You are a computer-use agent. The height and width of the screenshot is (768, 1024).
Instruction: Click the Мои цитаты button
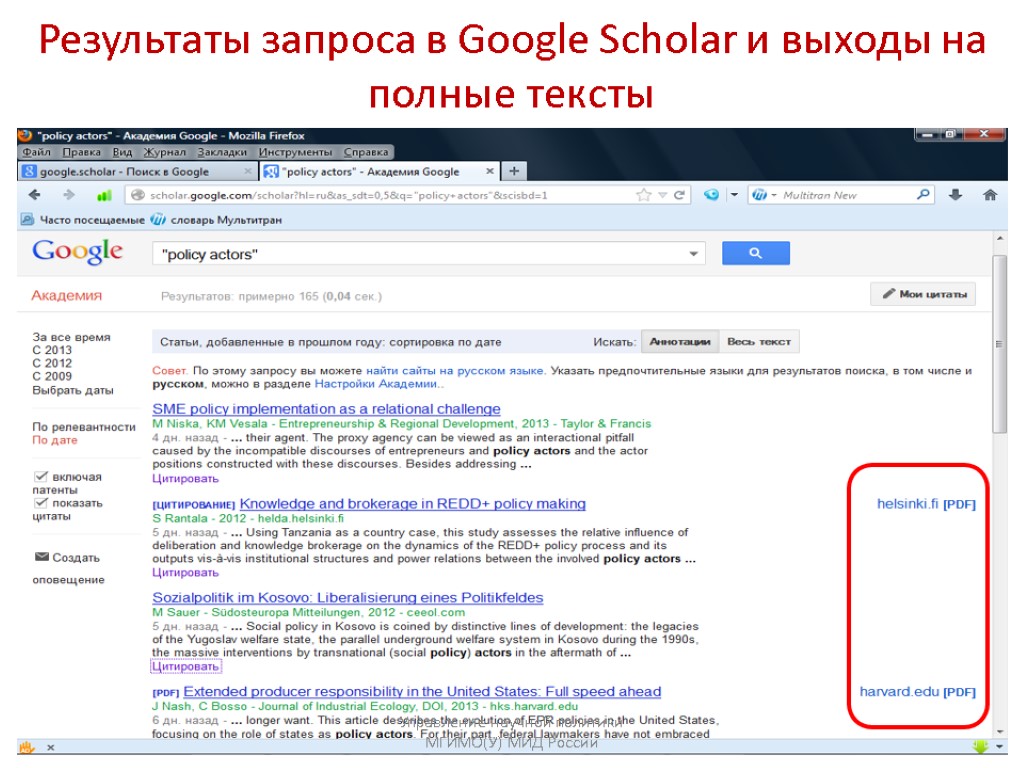923,294
